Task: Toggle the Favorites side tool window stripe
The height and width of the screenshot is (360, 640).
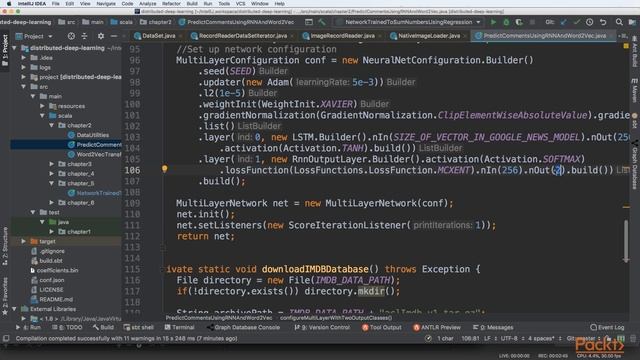Action: coord(5,296)
